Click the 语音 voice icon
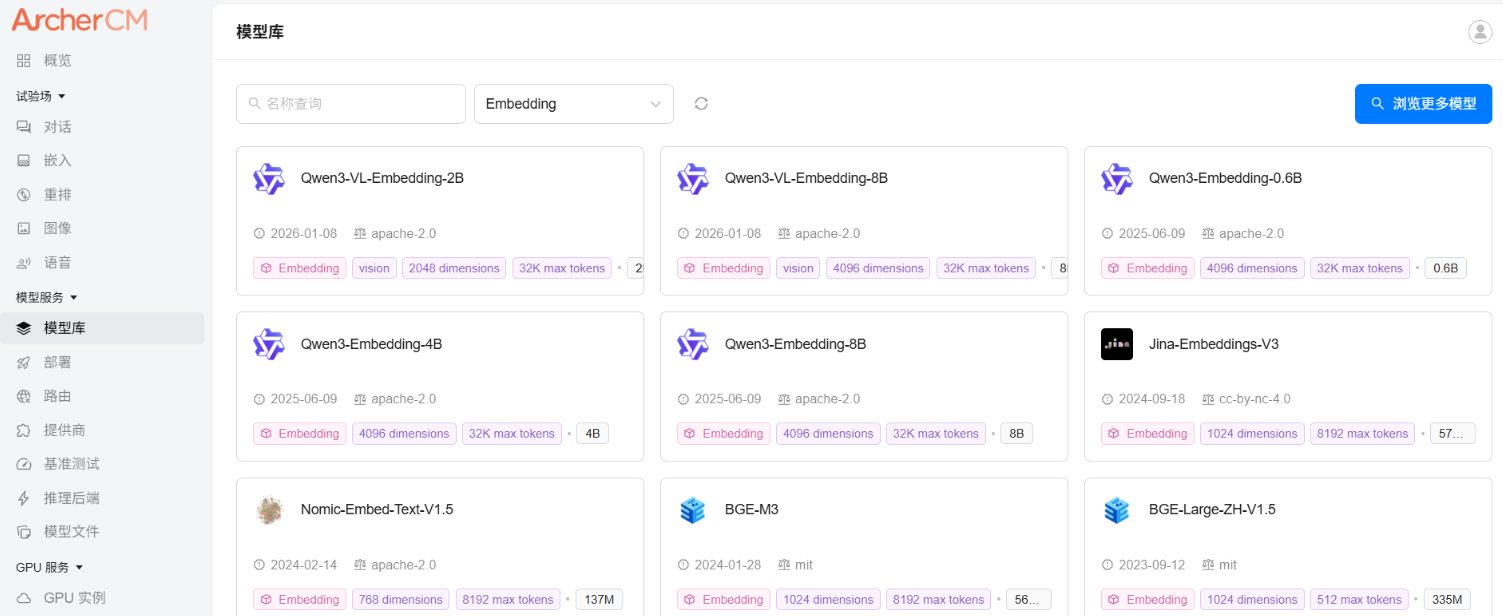Image resolution: width=1503 pixels, height=616 pixels. point(24,263)
